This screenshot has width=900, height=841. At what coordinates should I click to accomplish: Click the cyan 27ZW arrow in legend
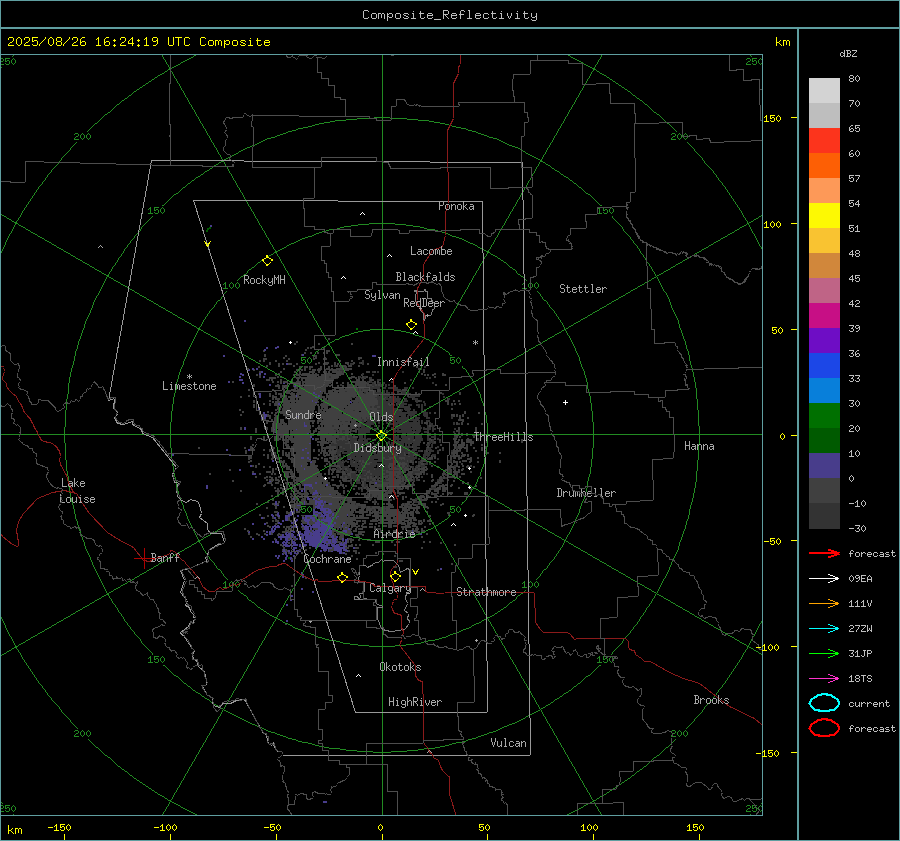click(x=824, y=629)
